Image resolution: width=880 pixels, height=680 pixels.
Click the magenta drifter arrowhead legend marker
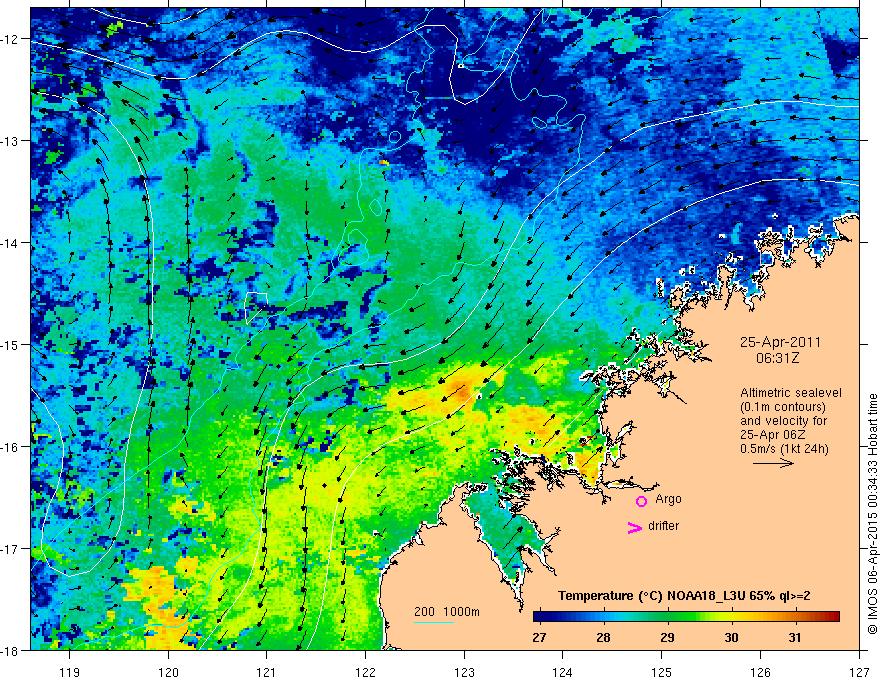(635, 527)
